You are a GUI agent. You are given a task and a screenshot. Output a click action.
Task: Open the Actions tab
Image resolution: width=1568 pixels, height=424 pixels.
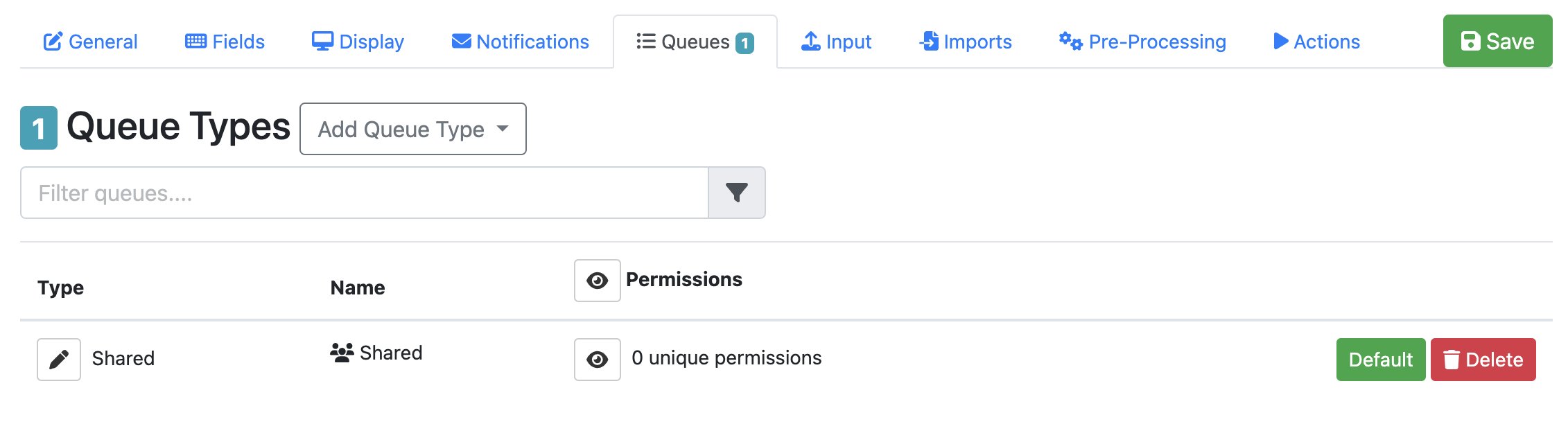pyautogui.click(x=1316, y=42)
